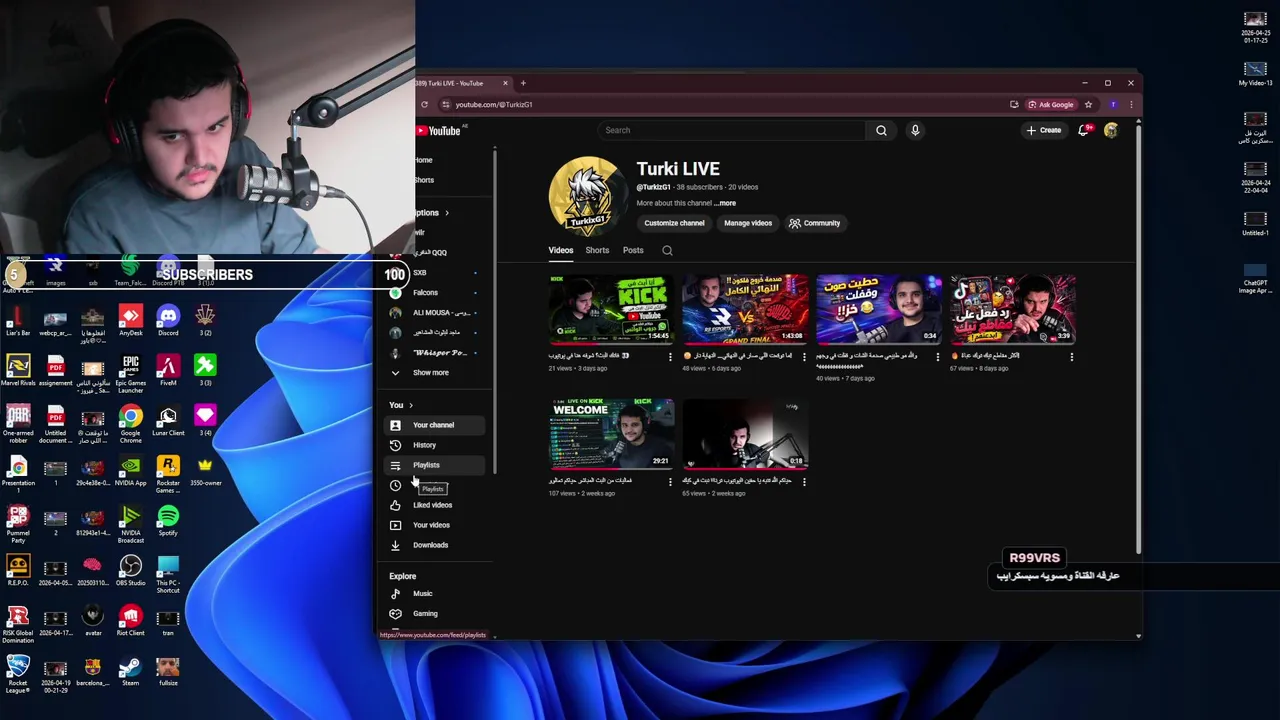Open options for the 0:18 video
The width and height of the screenshot is (1280, 720).
804,482
